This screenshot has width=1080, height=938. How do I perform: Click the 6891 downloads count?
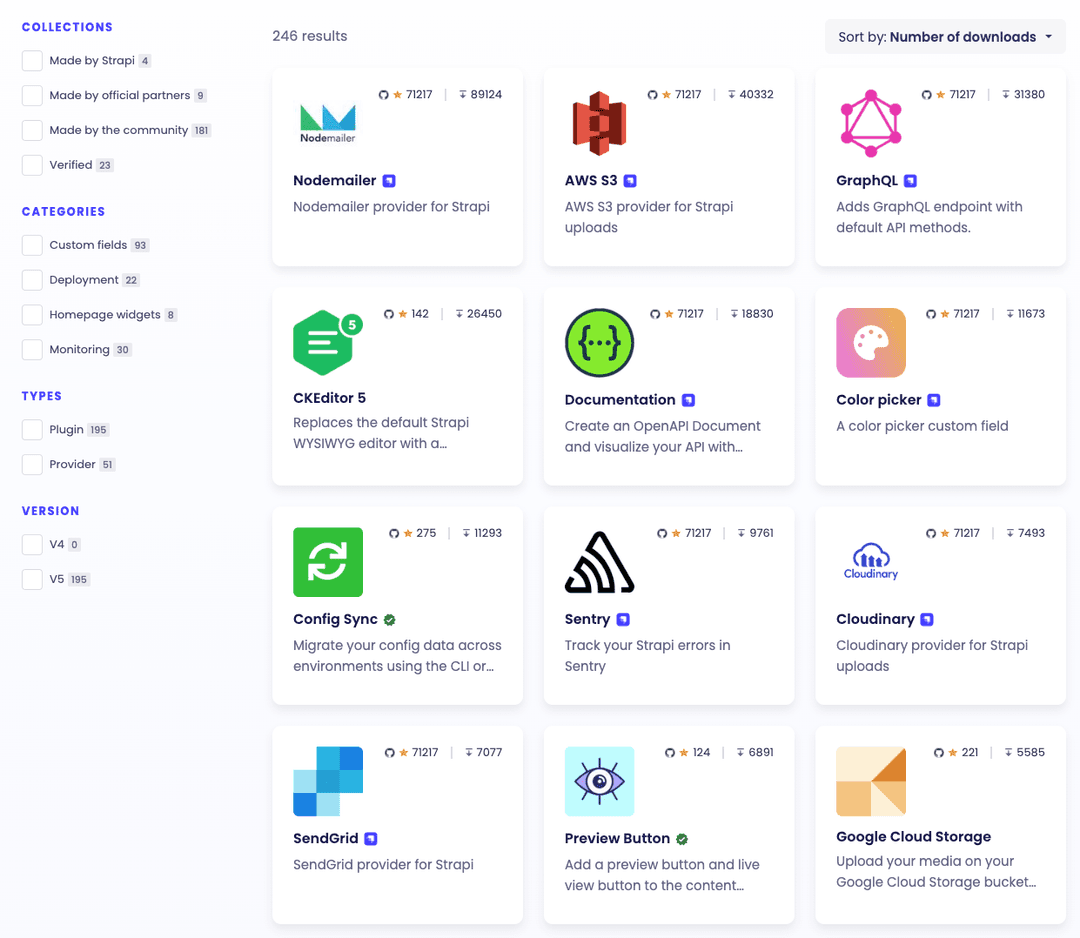point(761,752)
